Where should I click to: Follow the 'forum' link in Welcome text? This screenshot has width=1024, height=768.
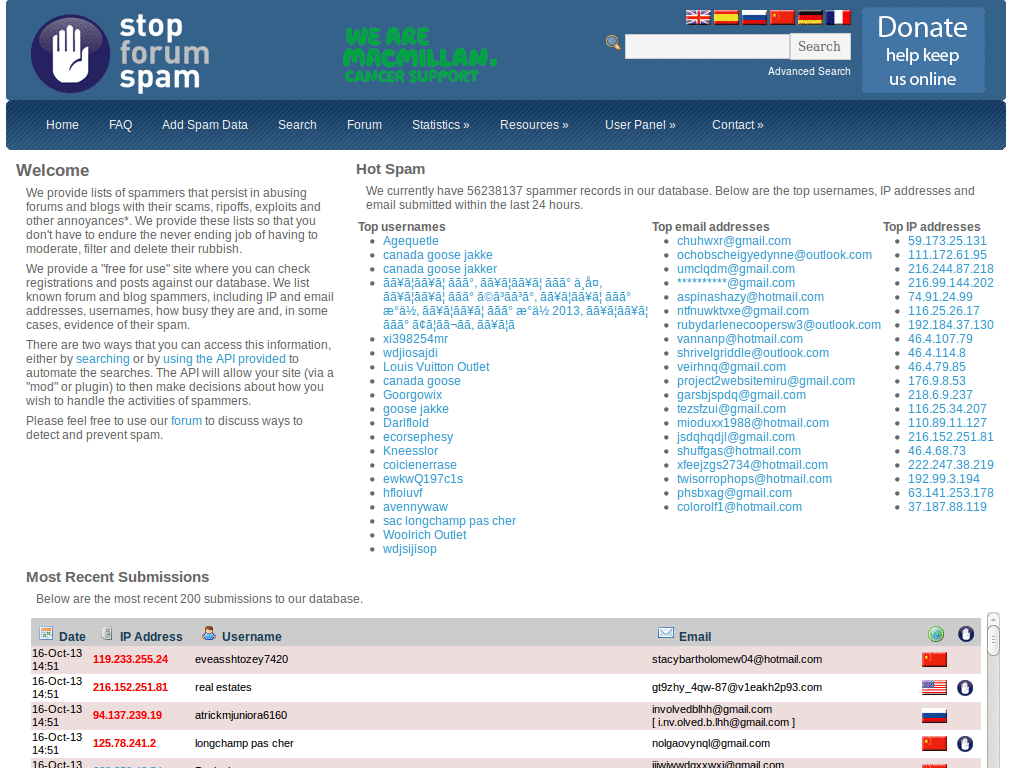click(x=186, y=421)
